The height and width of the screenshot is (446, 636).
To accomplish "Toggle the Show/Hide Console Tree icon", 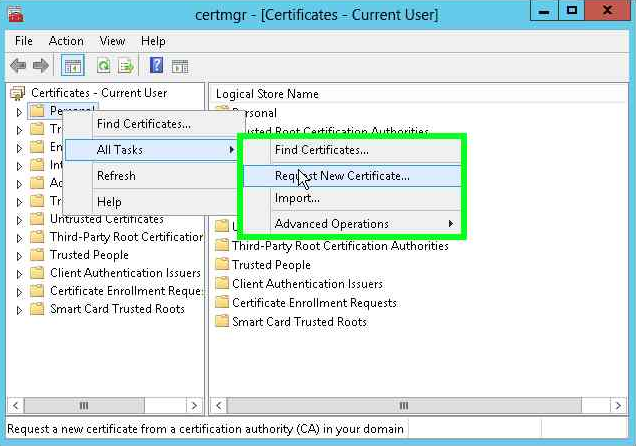I will (x=73, y=65).
